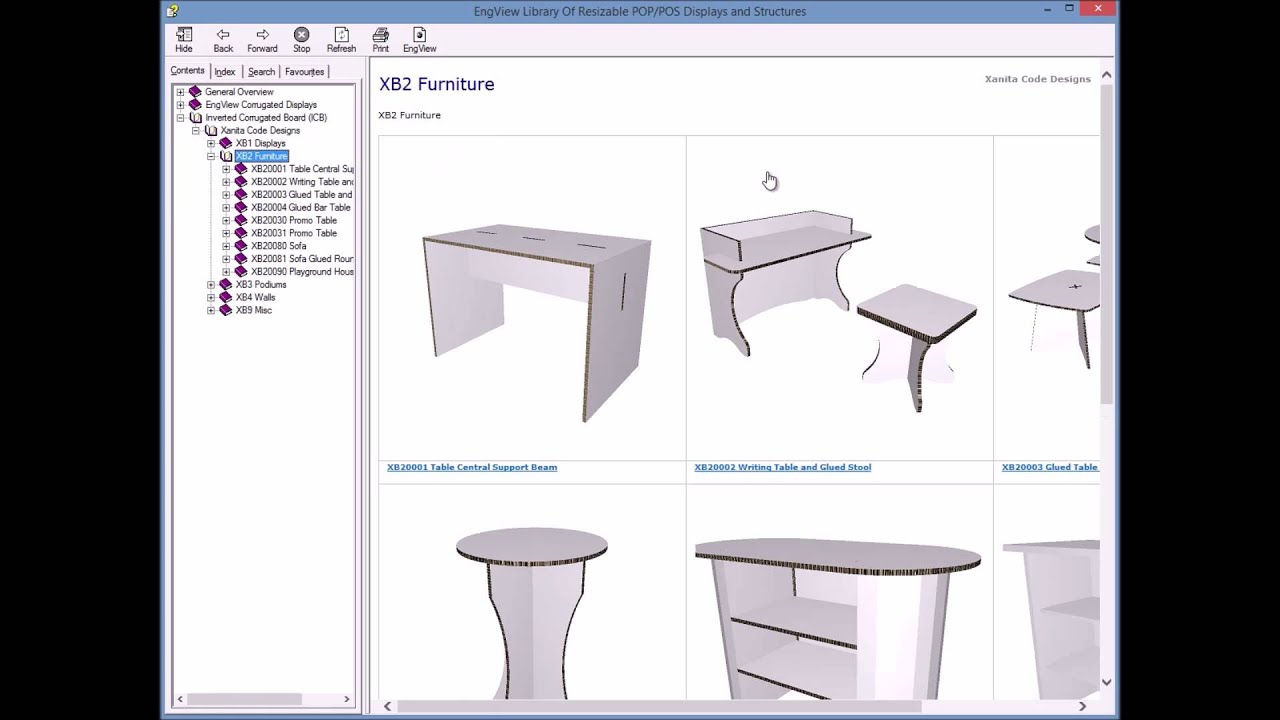Expand the XB20001 Table Central node
The image size is (1280, 720).
(x=226, y=169)
